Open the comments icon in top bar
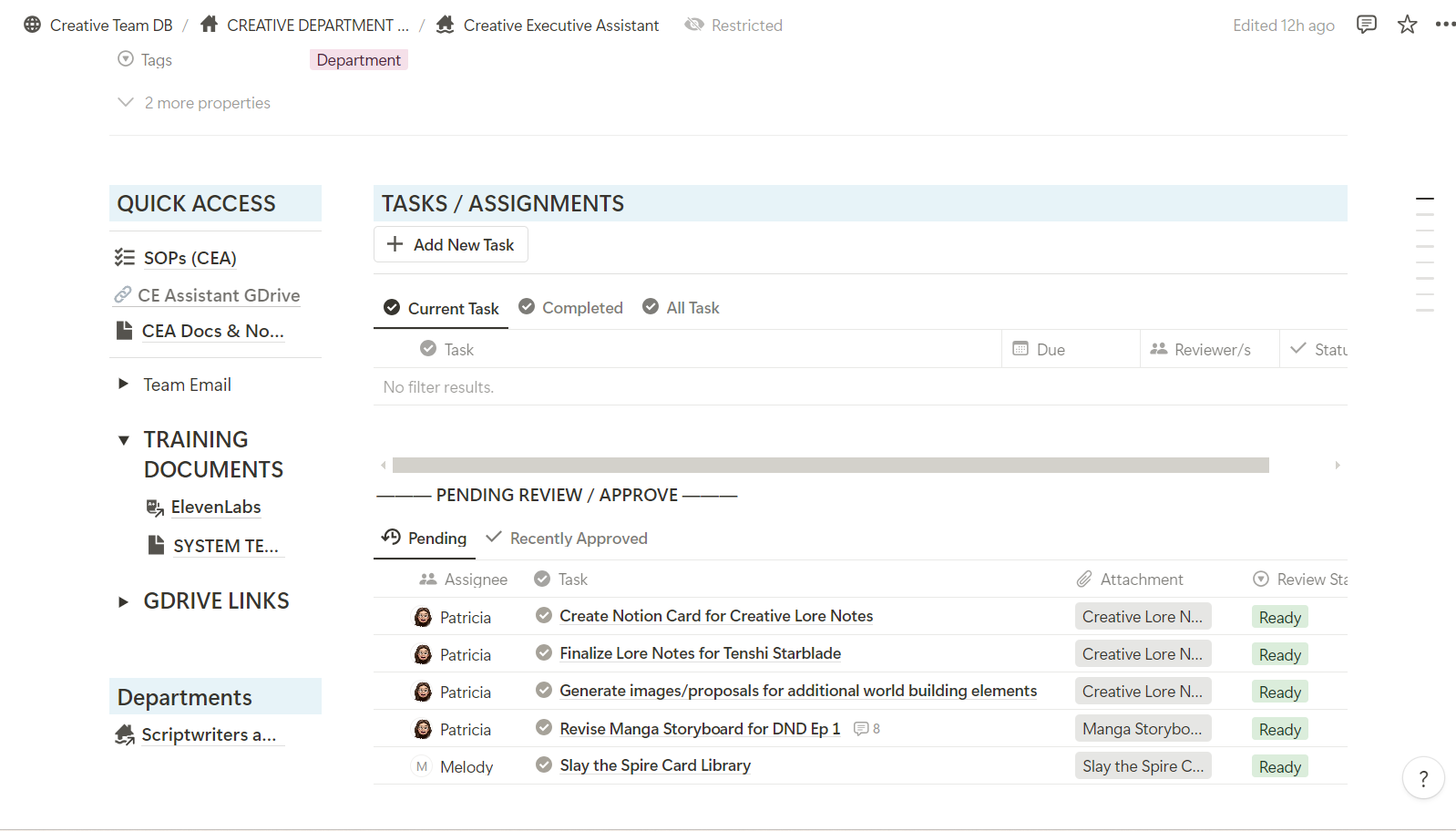This screenshot has width=1456, height=831. pos(1366,25)
